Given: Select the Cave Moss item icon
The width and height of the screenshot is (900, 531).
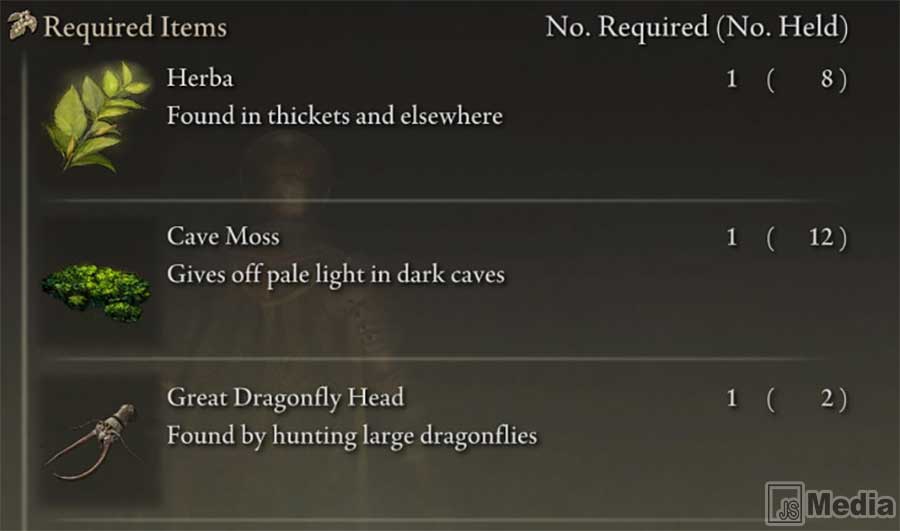Looking at the screenshot, I should (x=96, y=293).
